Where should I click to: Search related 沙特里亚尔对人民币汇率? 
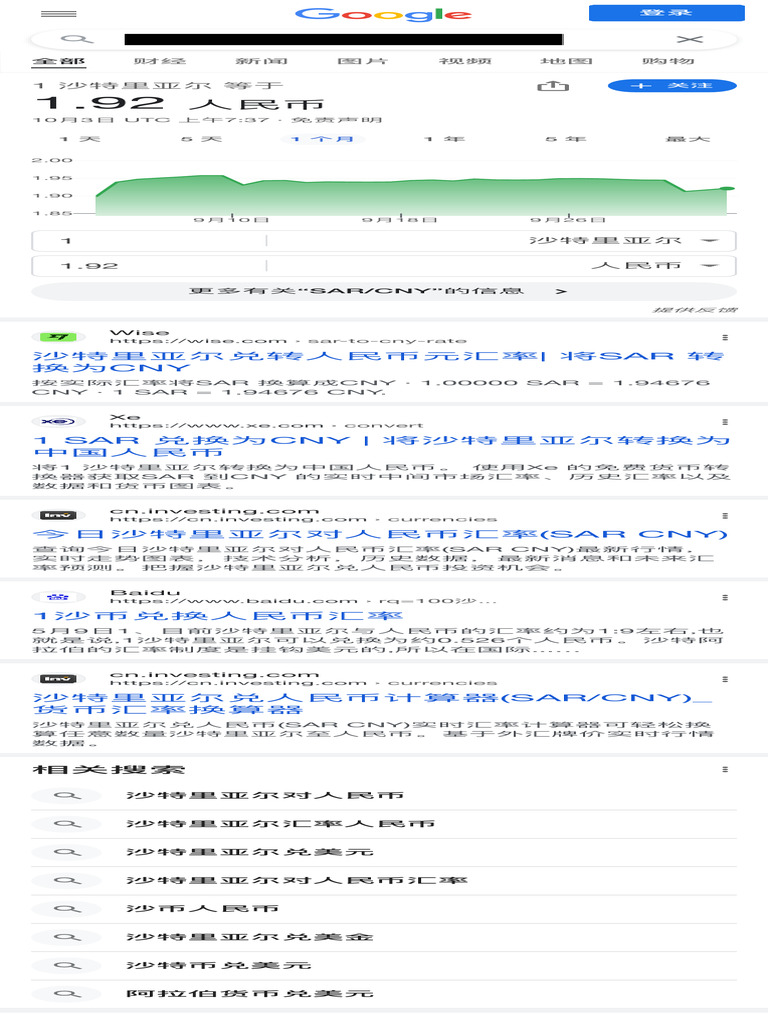(384, 880)
